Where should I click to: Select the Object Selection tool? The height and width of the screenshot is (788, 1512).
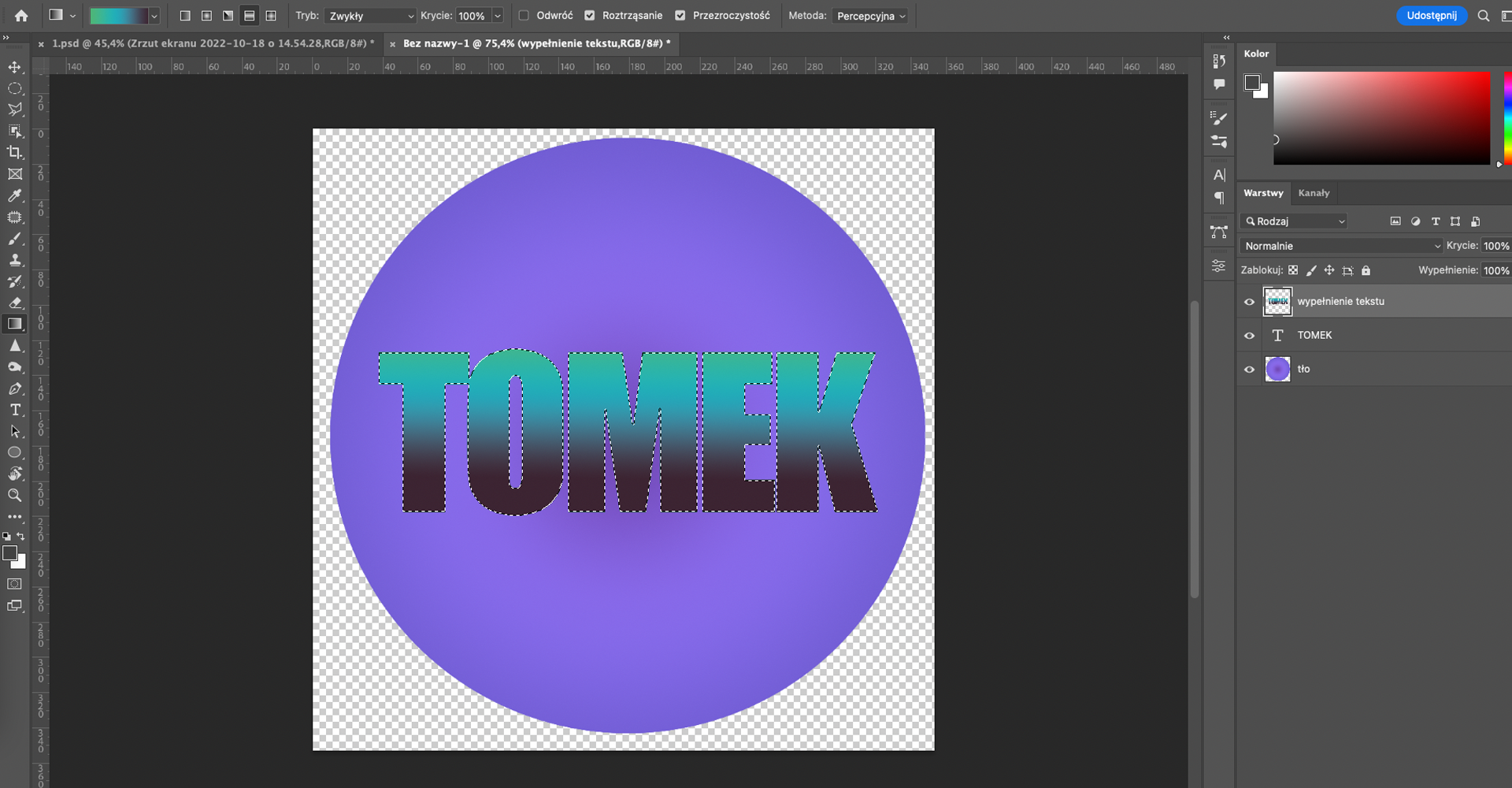pyautogui.click(x=15, y=131)
